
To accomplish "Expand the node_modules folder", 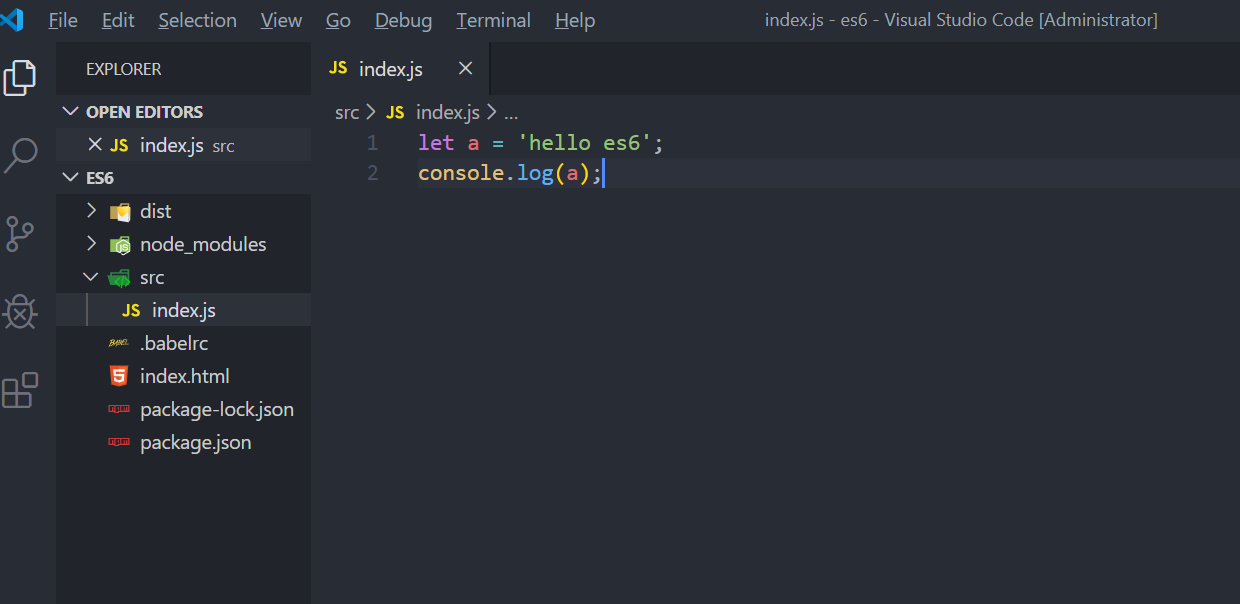I will [91, 244].
